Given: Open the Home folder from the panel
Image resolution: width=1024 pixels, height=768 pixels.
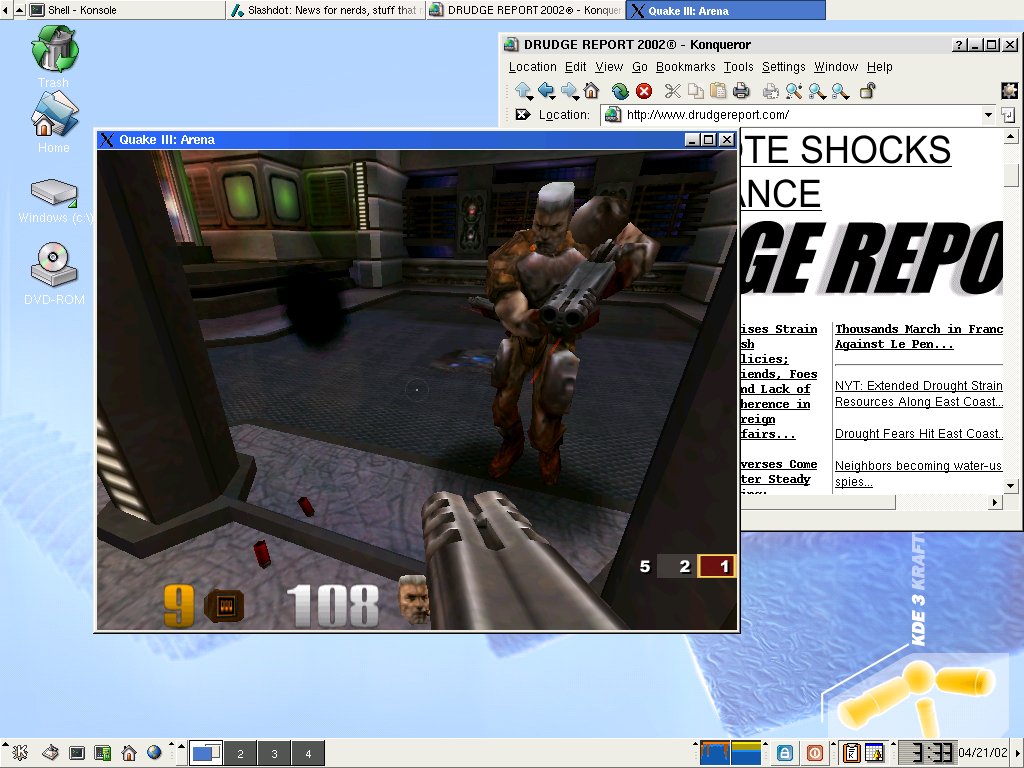Looking at the screenshot, I should pos(129,753).
